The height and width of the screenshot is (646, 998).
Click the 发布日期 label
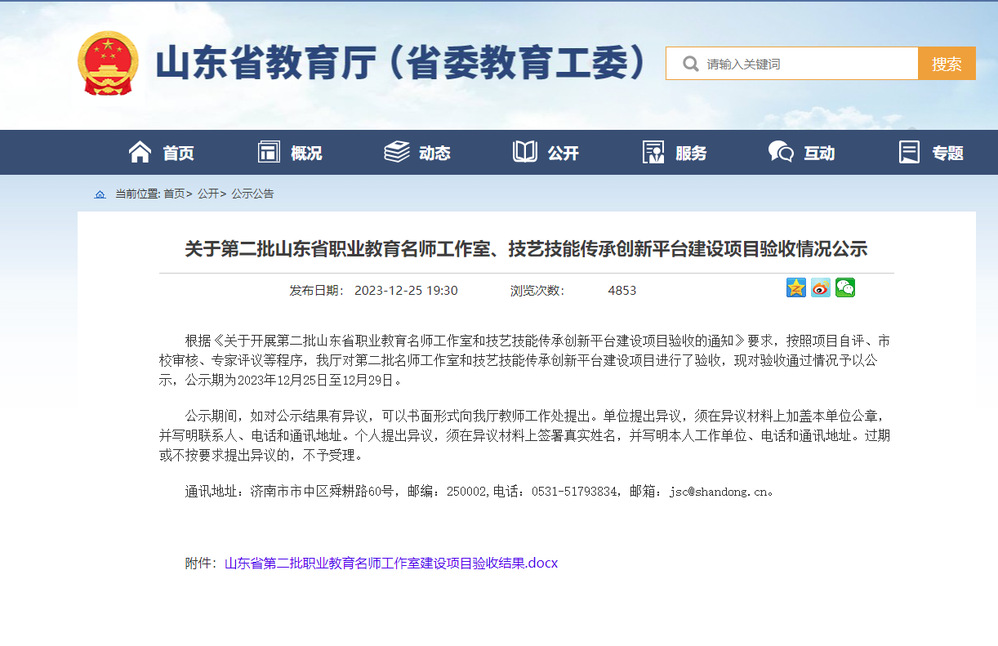pos(316,291)
